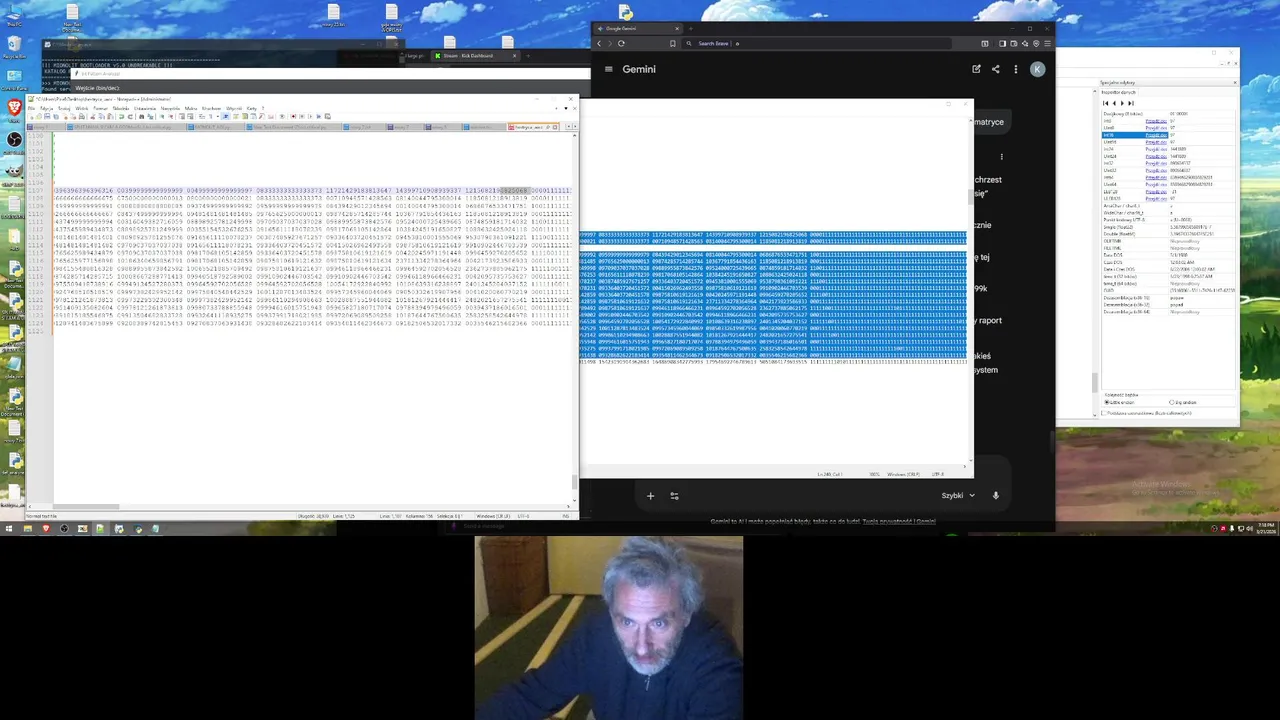1280x720 pixels.
Task: Click Play macro icon in Notepad++
Action: (x=311, y=116)
